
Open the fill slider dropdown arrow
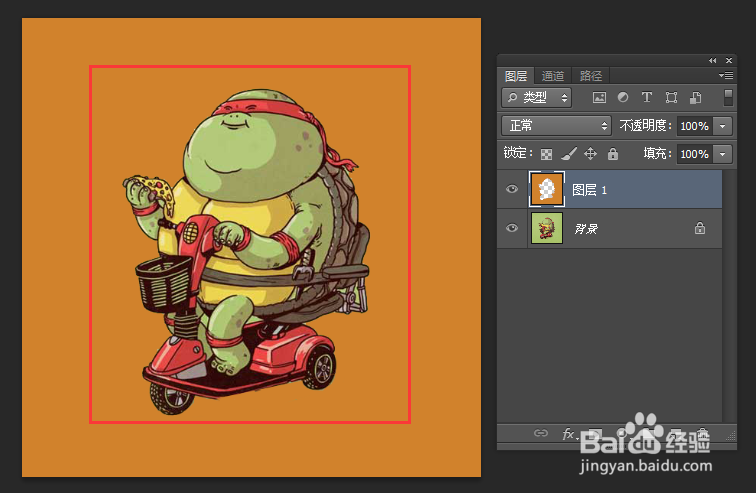(x=723, y=154)
